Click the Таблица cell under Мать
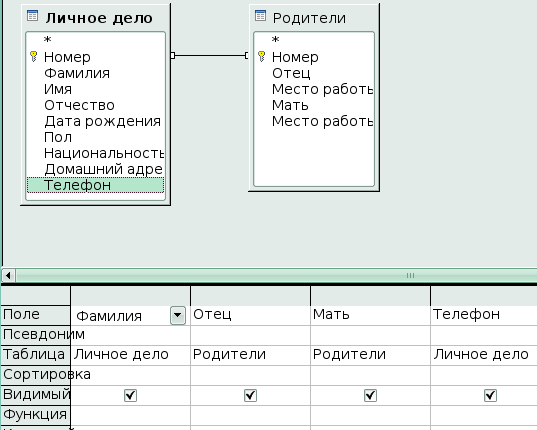 point(370,355)
